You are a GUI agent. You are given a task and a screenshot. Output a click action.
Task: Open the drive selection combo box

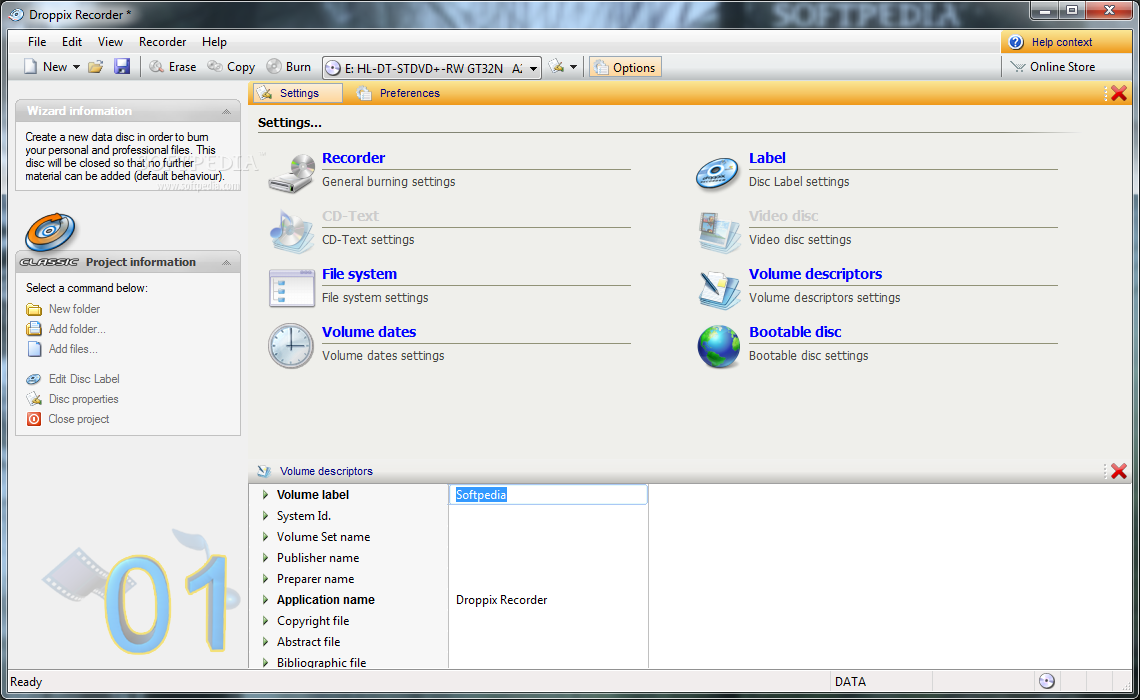(432, 68)
